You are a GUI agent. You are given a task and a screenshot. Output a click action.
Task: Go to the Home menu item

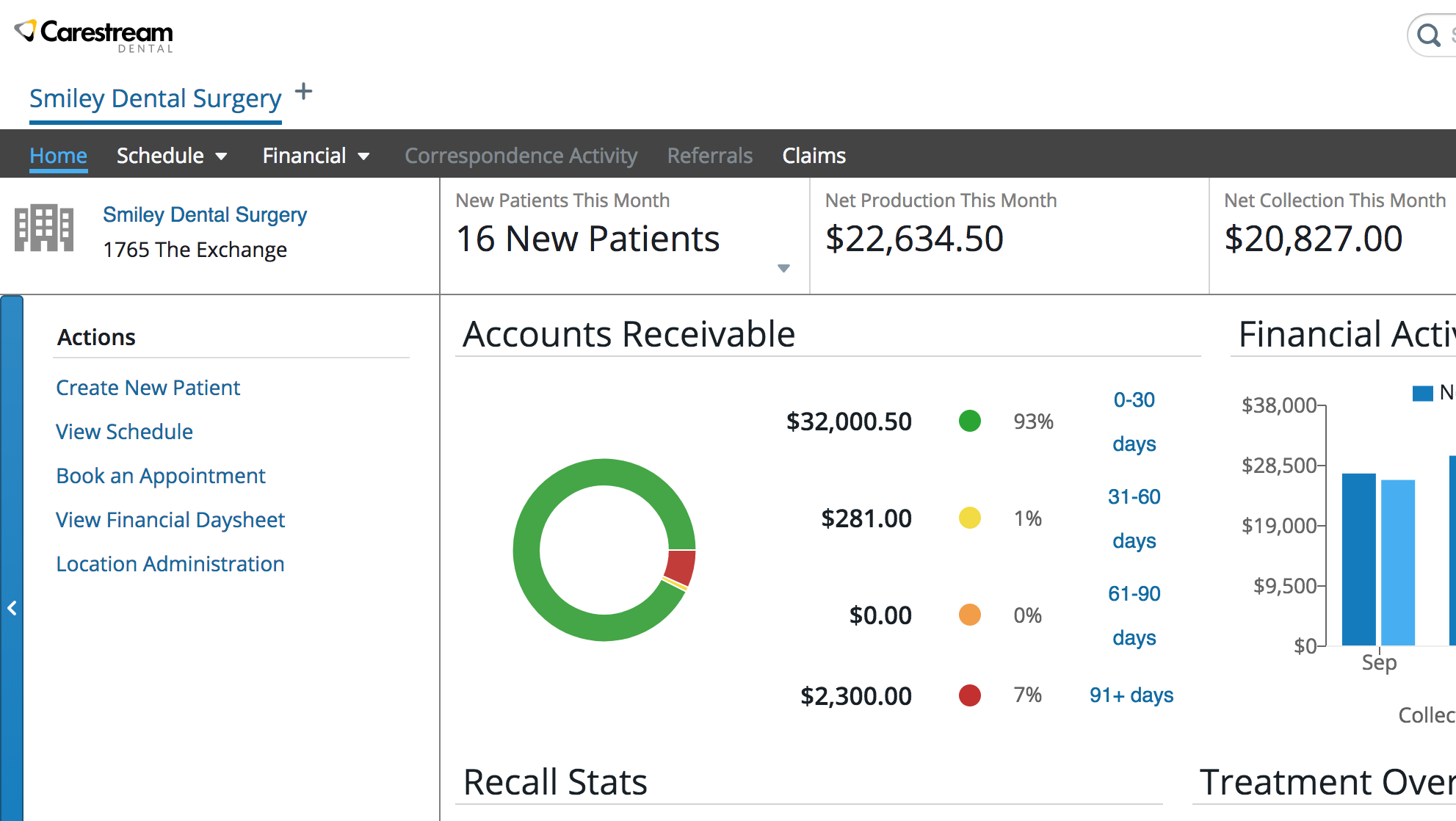[x=59, y=156]
